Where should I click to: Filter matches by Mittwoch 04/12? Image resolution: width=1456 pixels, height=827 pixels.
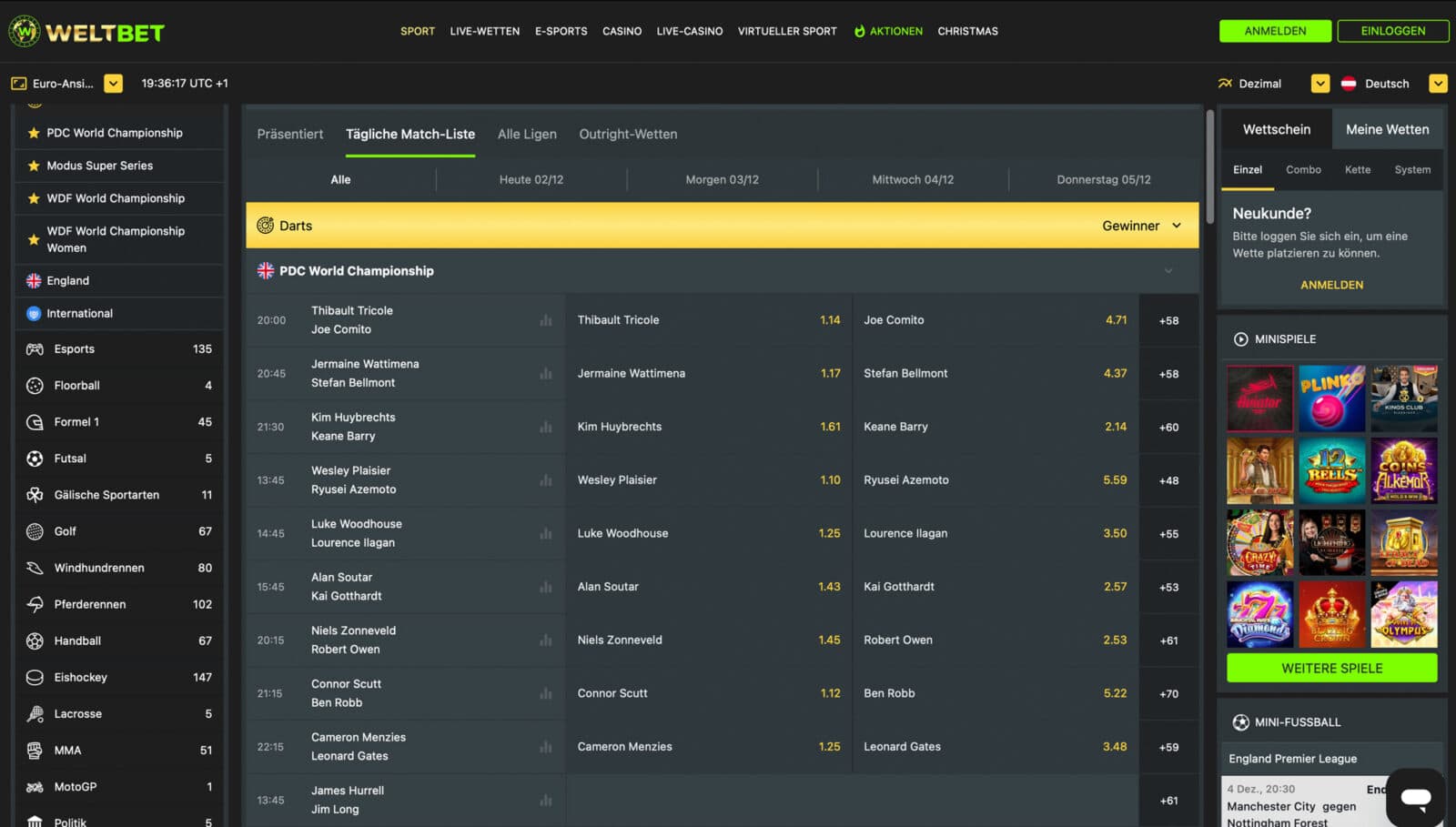913,180
